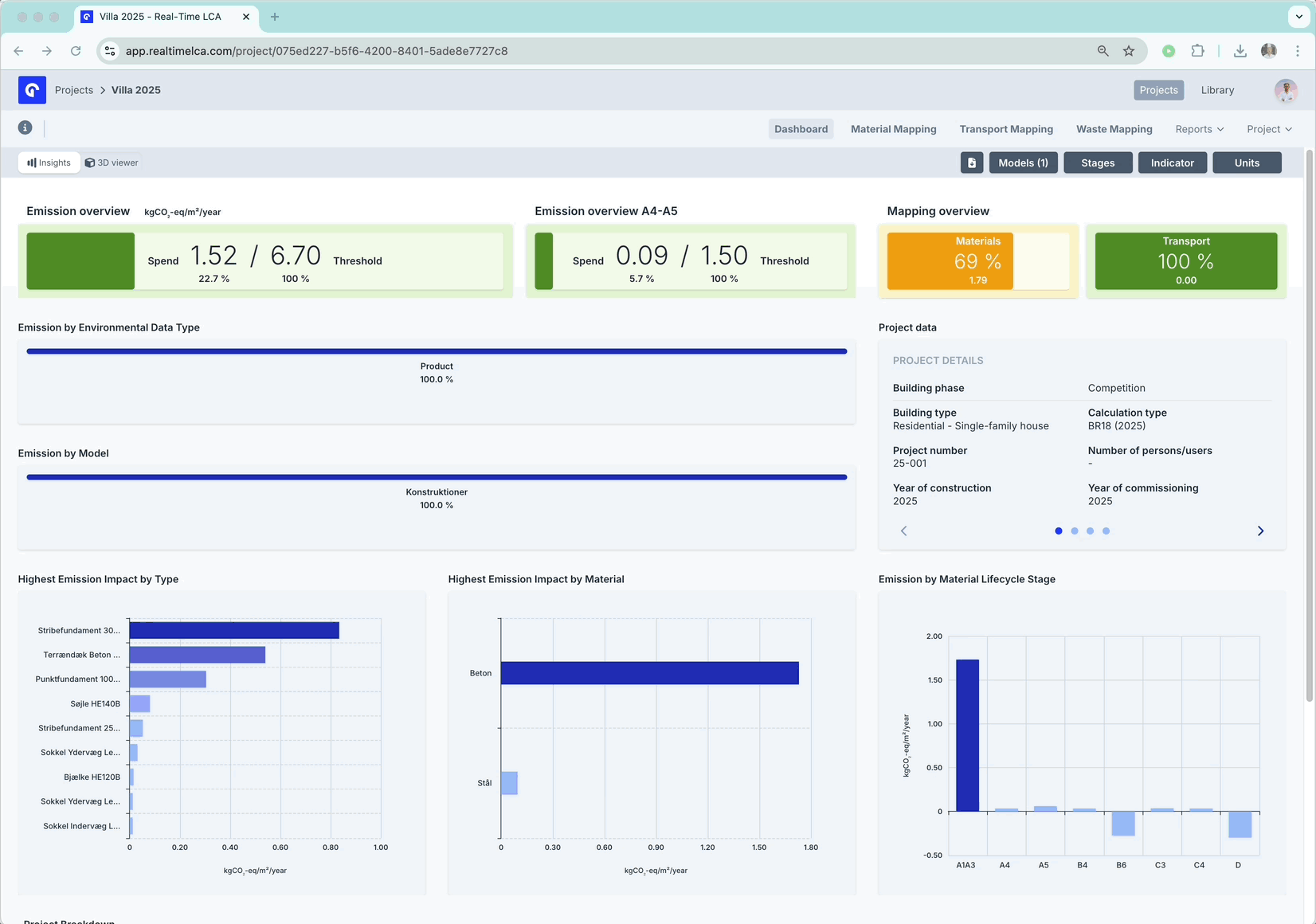Click the D lifecycle stage bar
Image resolution: width=1316 pixels, height=924 pixels.
(1240, 824)
